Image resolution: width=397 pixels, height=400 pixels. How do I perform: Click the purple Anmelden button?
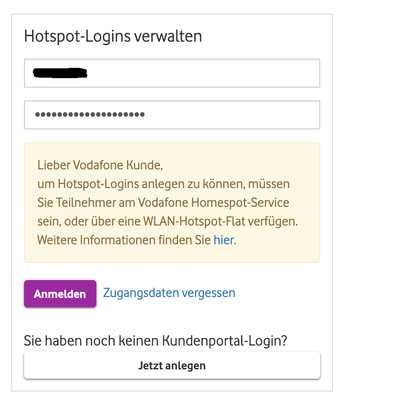point(60,294)
